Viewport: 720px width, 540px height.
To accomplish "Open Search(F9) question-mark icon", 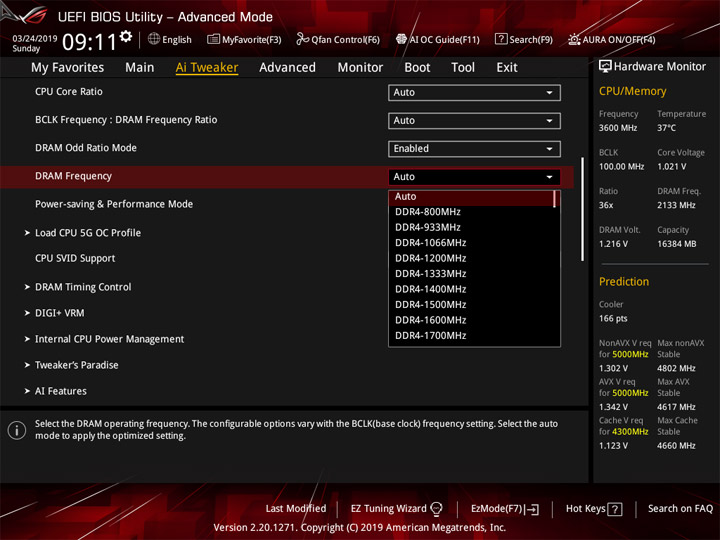I will coord(501,39).
